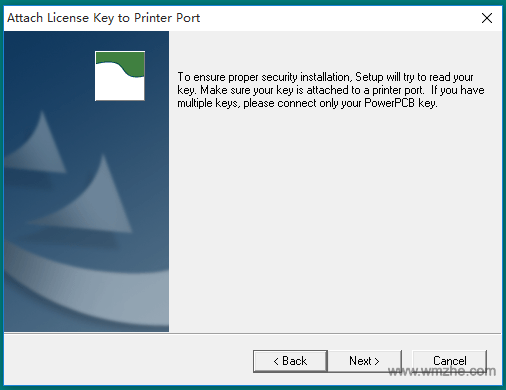Screen dimensions: 506x390
Task: Close the Attach License Key dialog
Action: pyautogui.click(x=487, y=18)
